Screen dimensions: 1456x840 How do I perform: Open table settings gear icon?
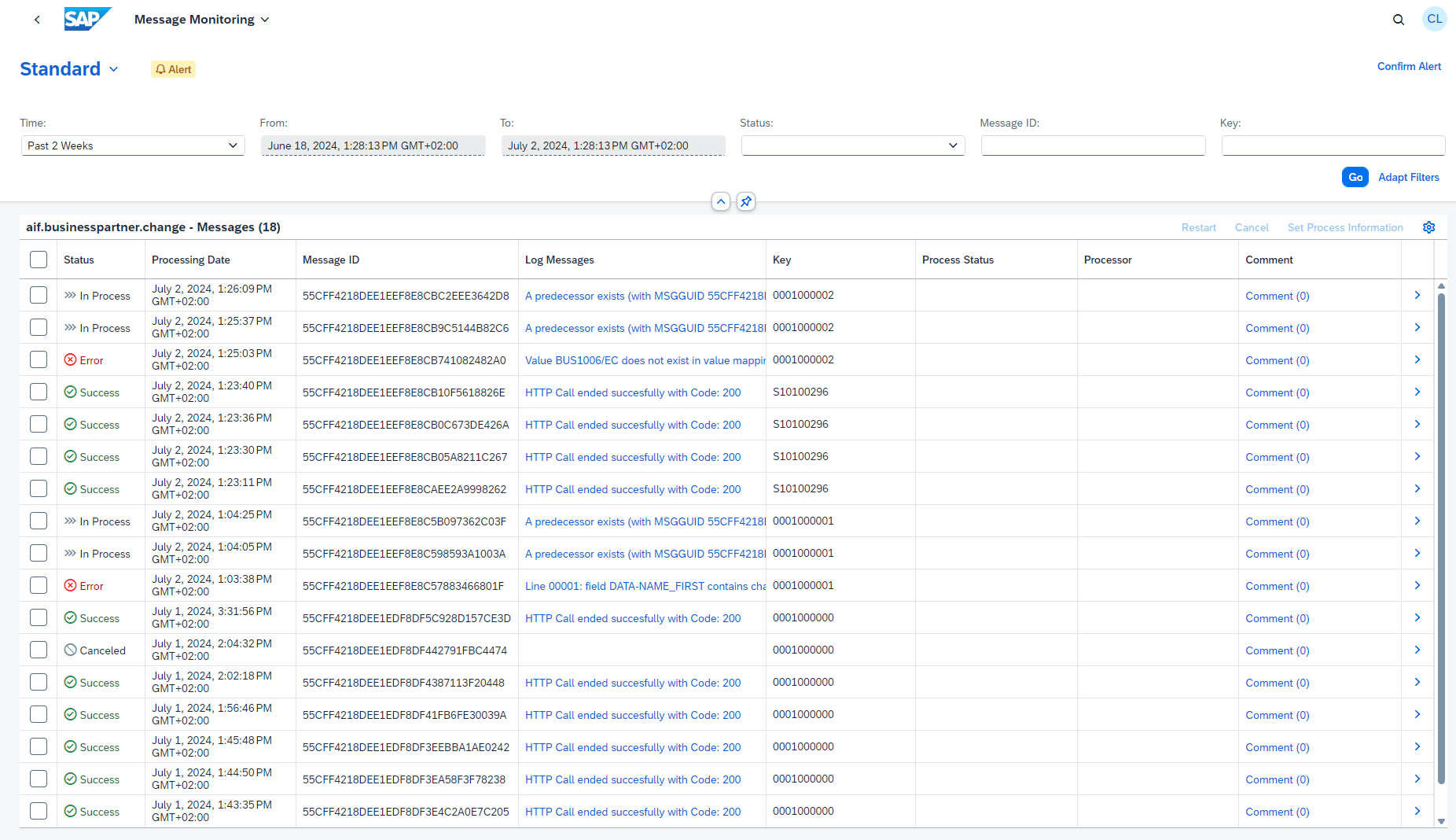pyautogui.click(x=1428, y=227)
